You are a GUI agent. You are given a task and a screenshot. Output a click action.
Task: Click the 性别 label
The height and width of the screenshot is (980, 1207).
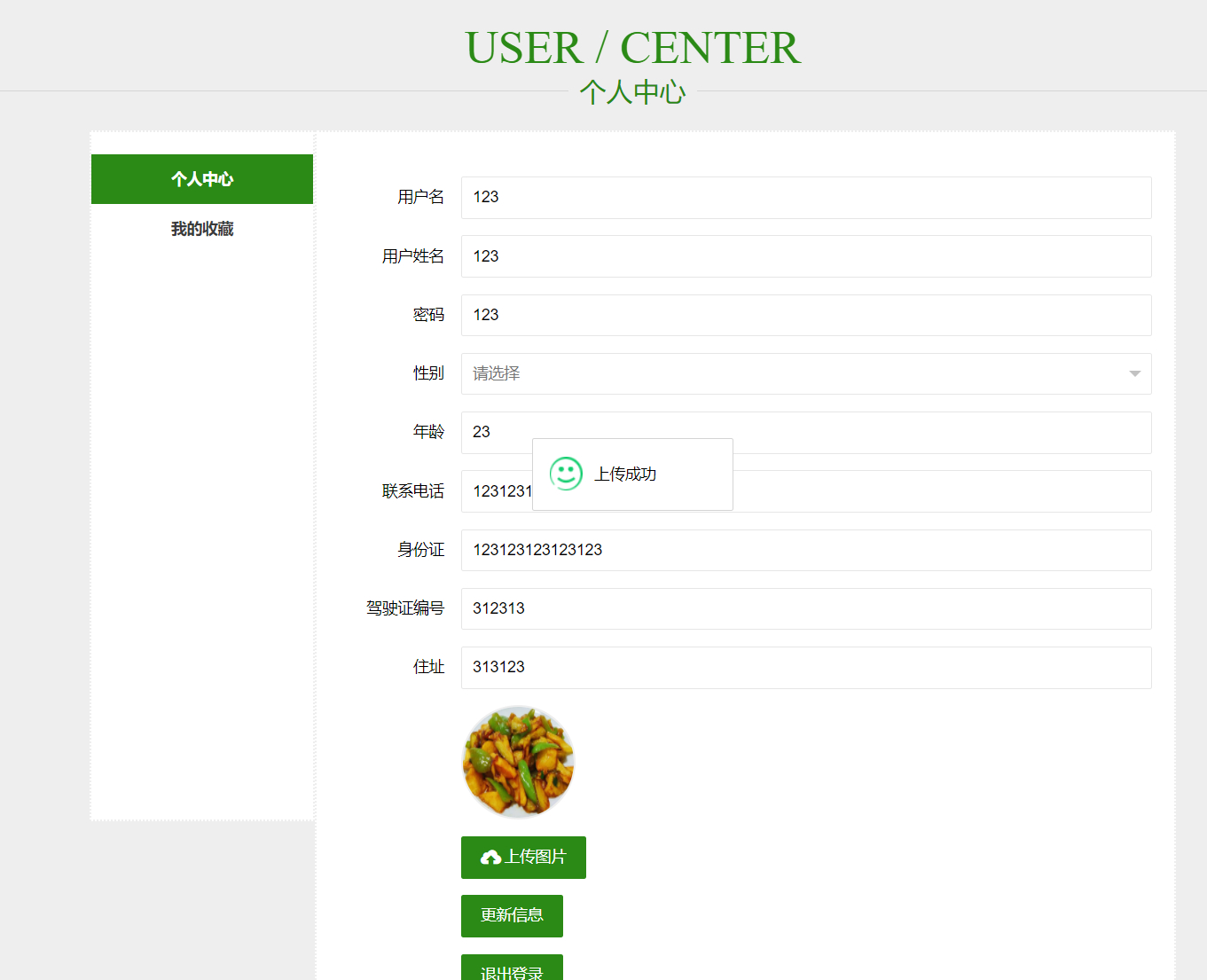pos(428,373)
